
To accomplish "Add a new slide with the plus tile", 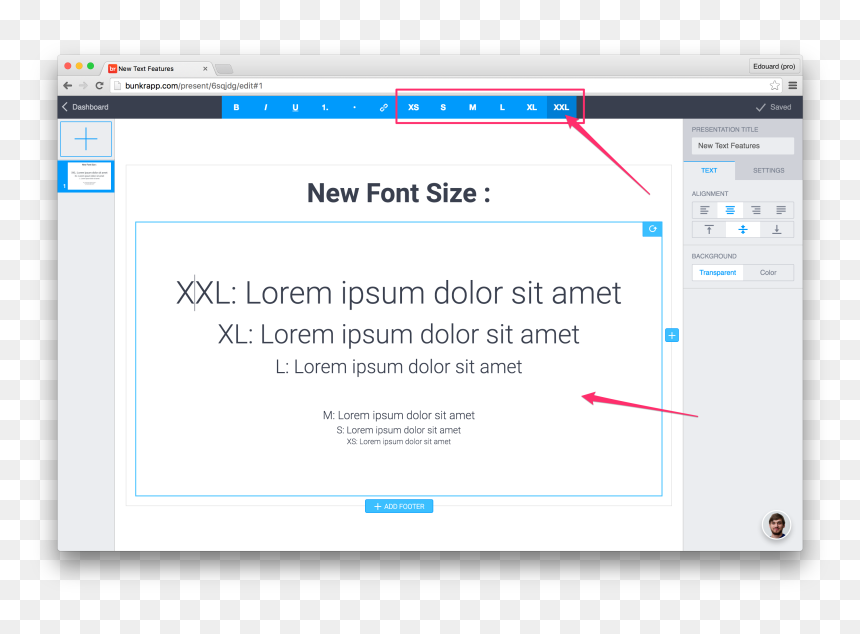I will (x=86, y=139).
